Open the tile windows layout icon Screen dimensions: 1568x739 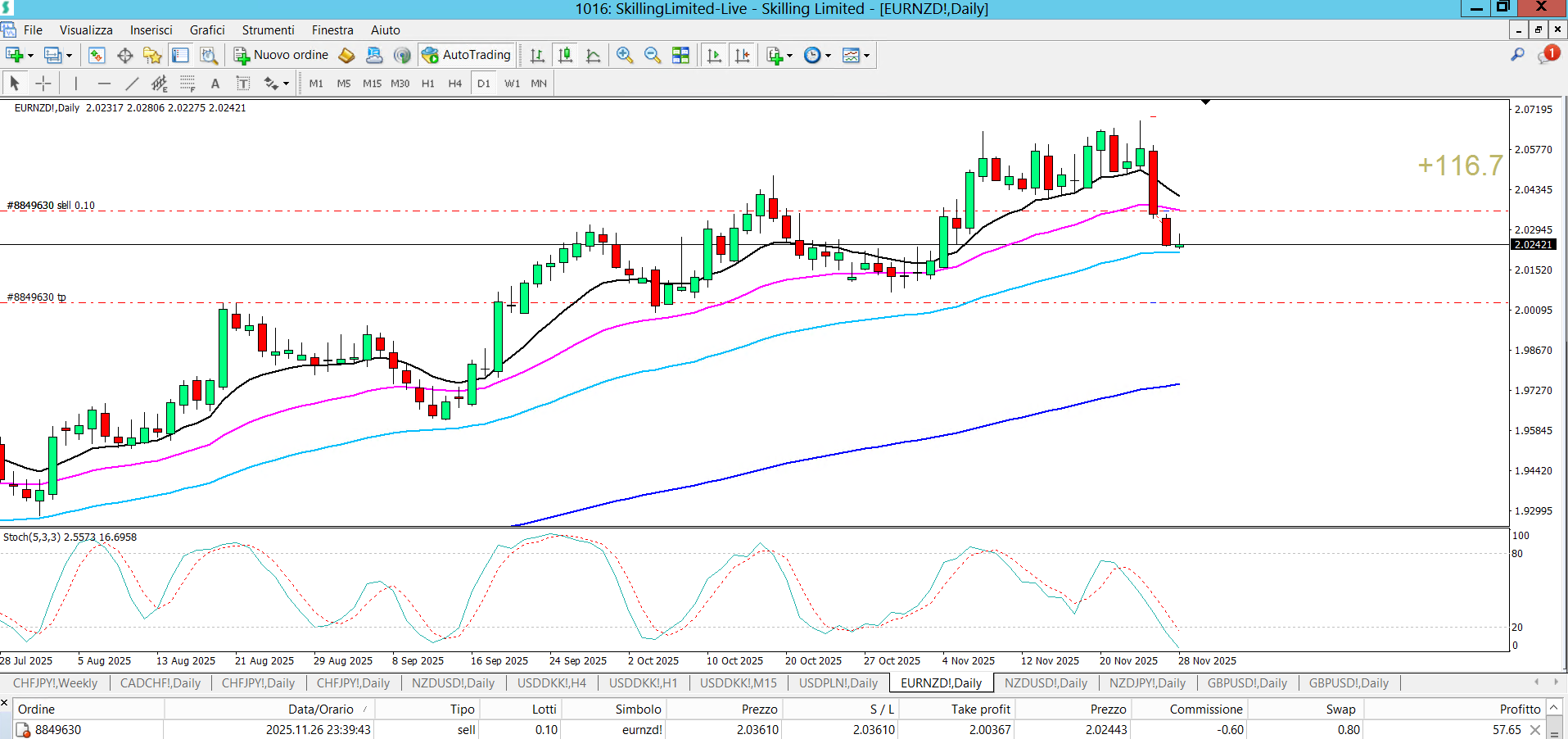(680, 55)
